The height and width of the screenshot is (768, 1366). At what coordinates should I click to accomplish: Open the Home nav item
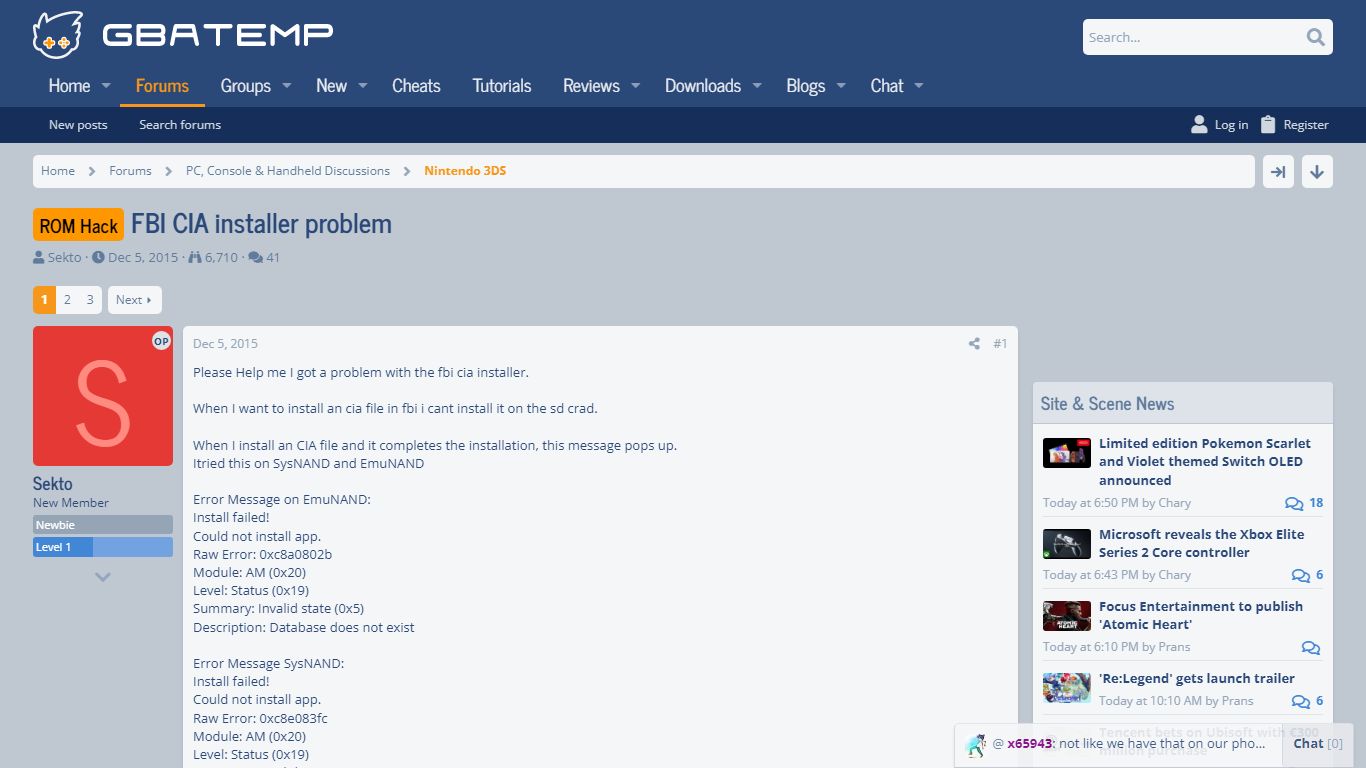click(x=69, y=86)
